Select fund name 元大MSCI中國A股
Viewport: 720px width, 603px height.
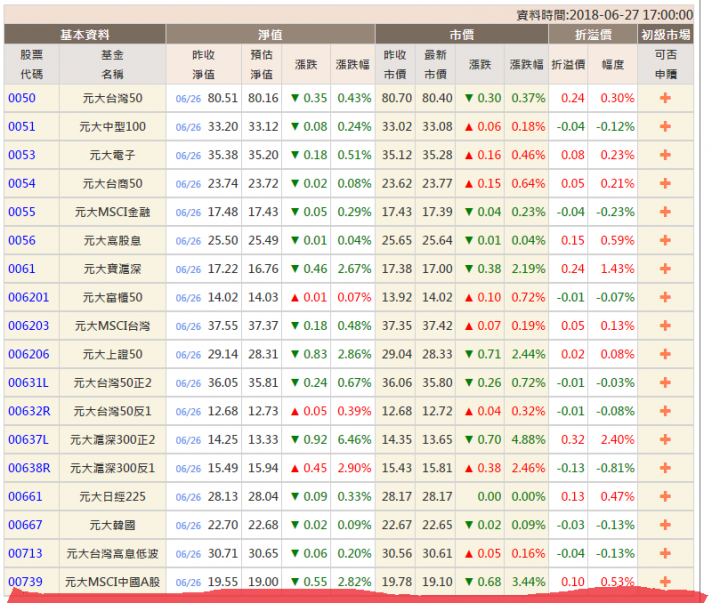click(112, 582)
